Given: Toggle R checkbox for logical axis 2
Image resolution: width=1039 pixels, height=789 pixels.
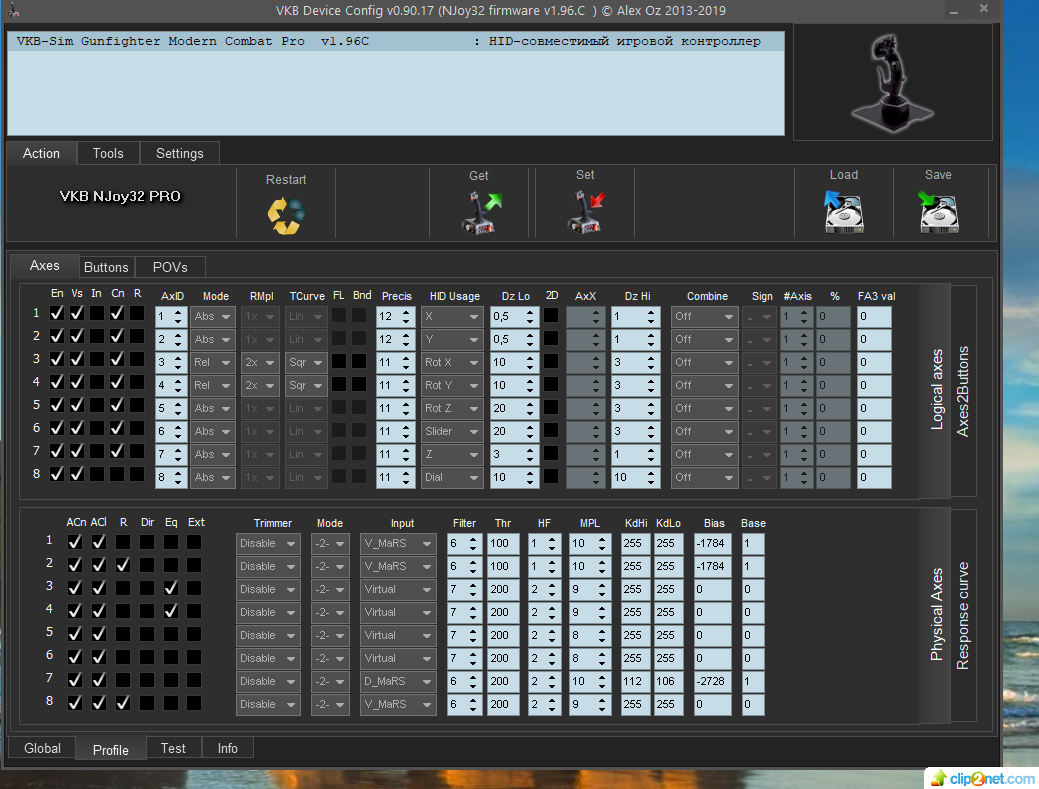Looking at the screenshot, I should [137, 336].
